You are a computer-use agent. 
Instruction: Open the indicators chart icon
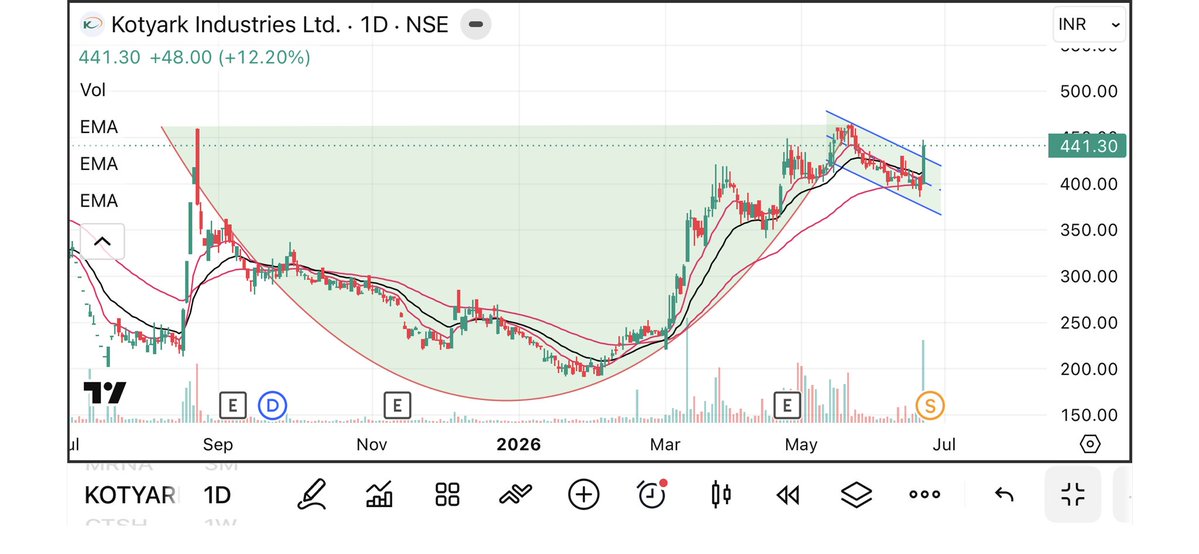click(379, 495)
